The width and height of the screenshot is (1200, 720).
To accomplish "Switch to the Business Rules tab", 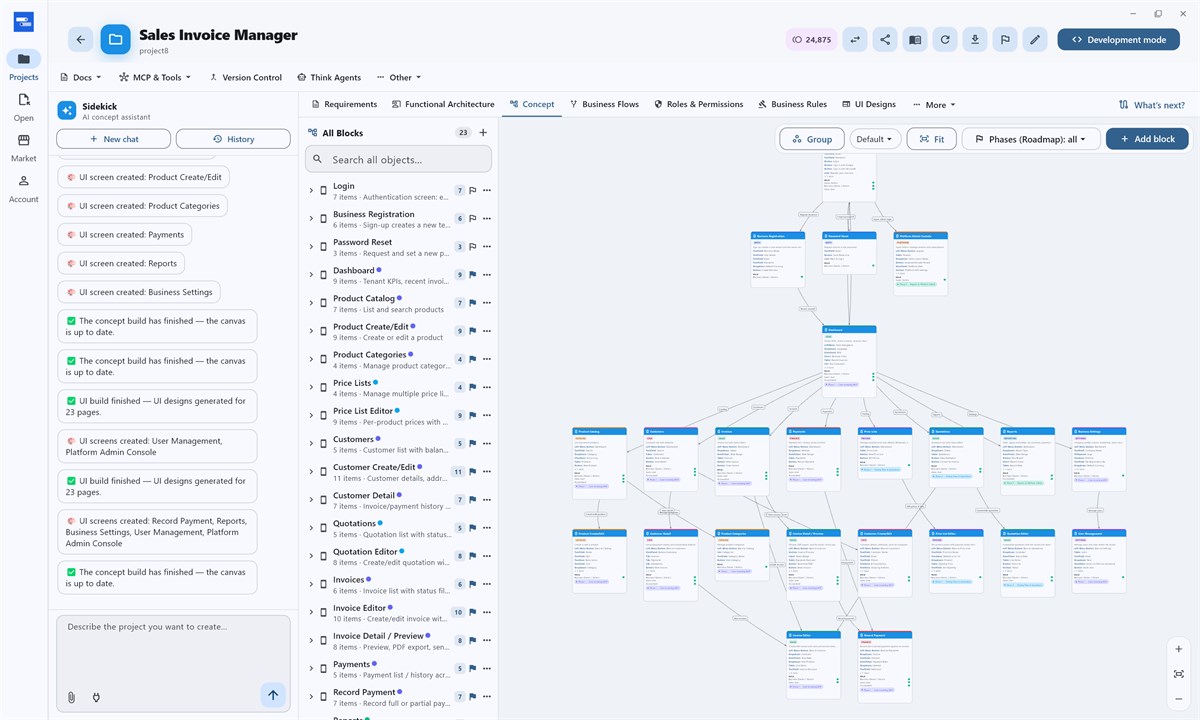I will (792, 104).
